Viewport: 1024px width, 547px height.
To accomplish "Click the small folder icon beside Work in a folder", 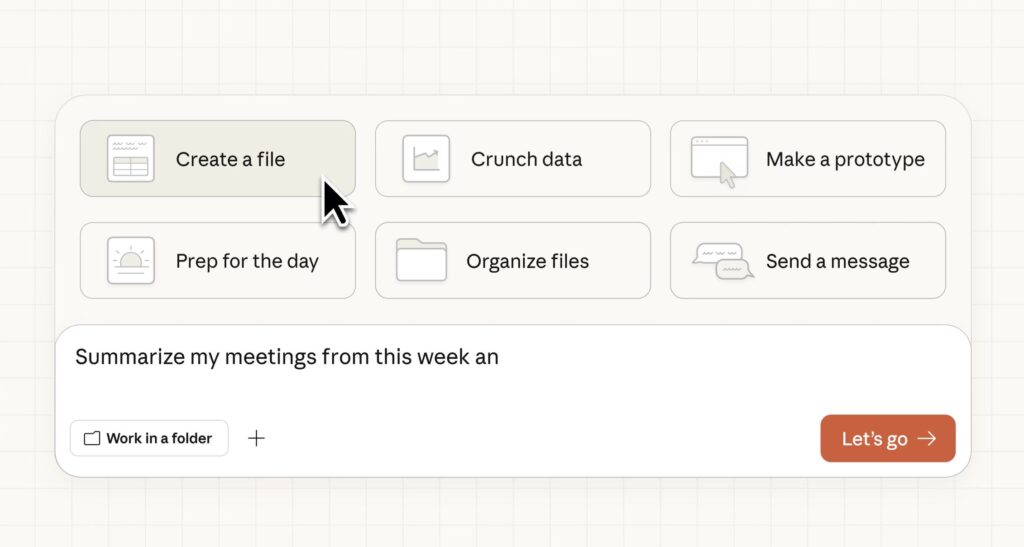I will (x=92, y=438).
